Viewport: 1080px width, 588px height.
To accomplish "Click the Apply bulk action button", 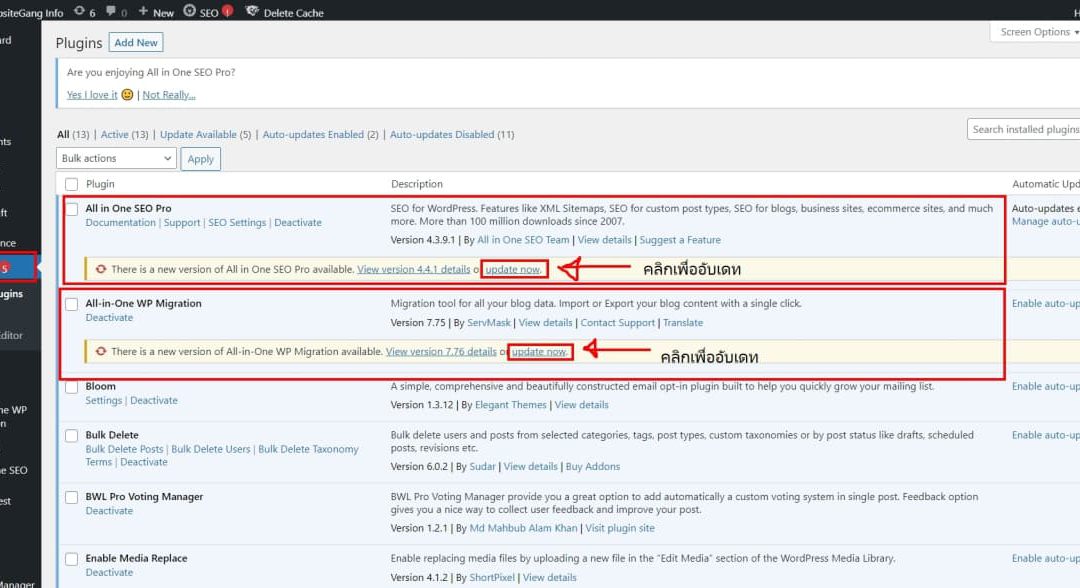I will tap(200, 159).
